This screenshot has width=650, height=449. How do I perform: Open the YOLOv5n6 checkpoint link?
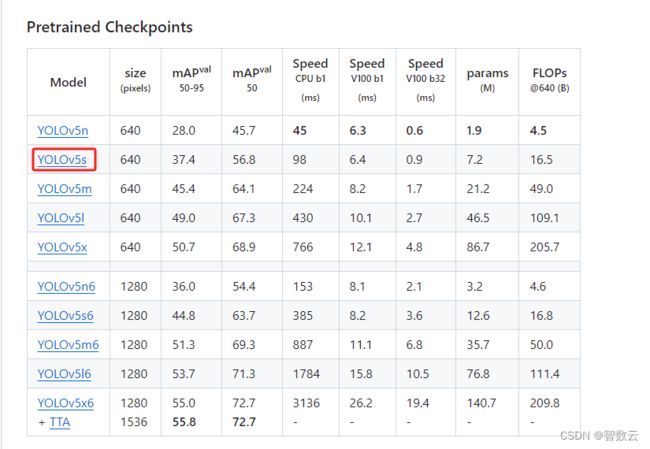pos(66,286)
